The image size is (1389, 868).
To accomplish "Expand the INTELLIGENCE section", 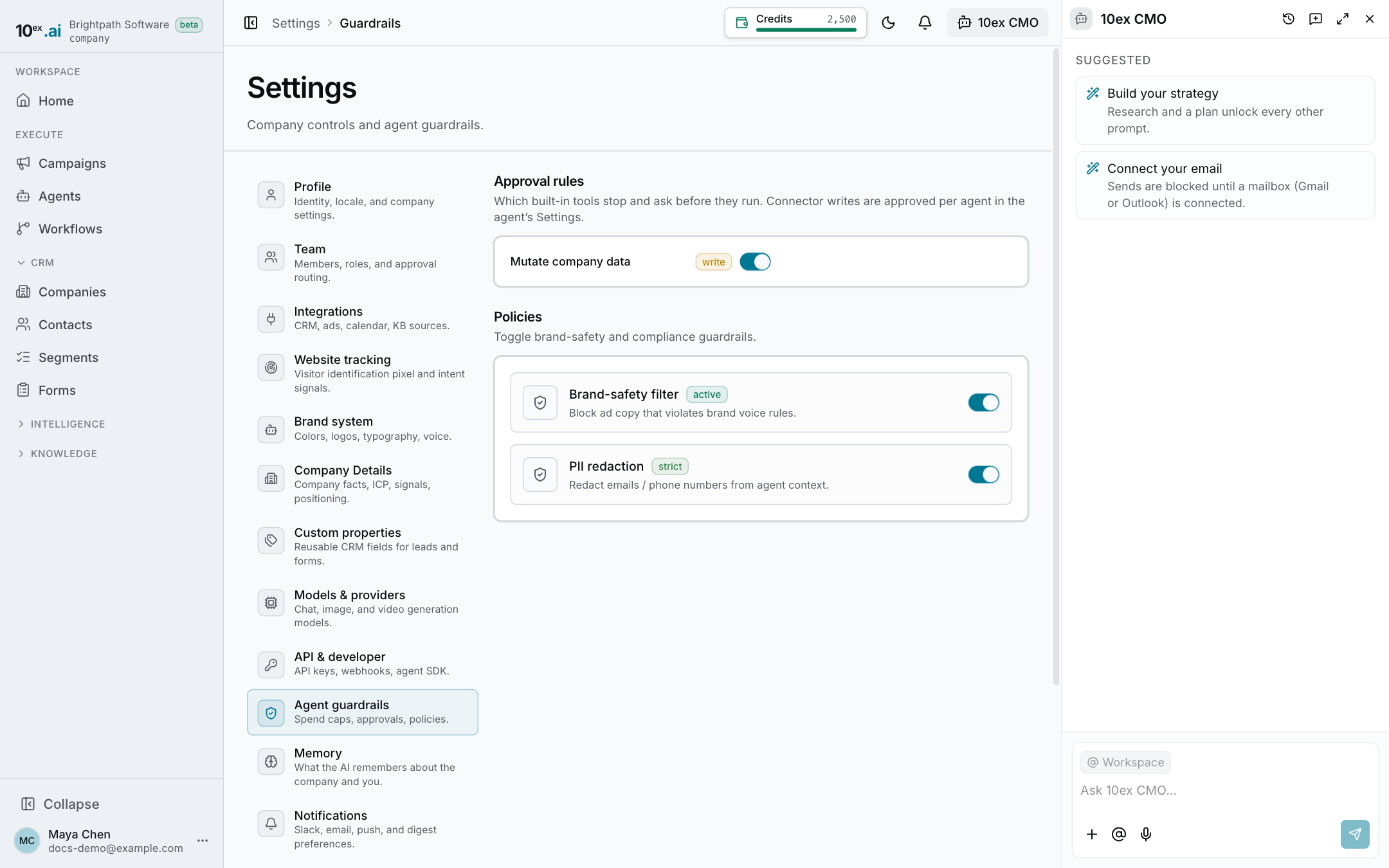I will pos(61,424).
